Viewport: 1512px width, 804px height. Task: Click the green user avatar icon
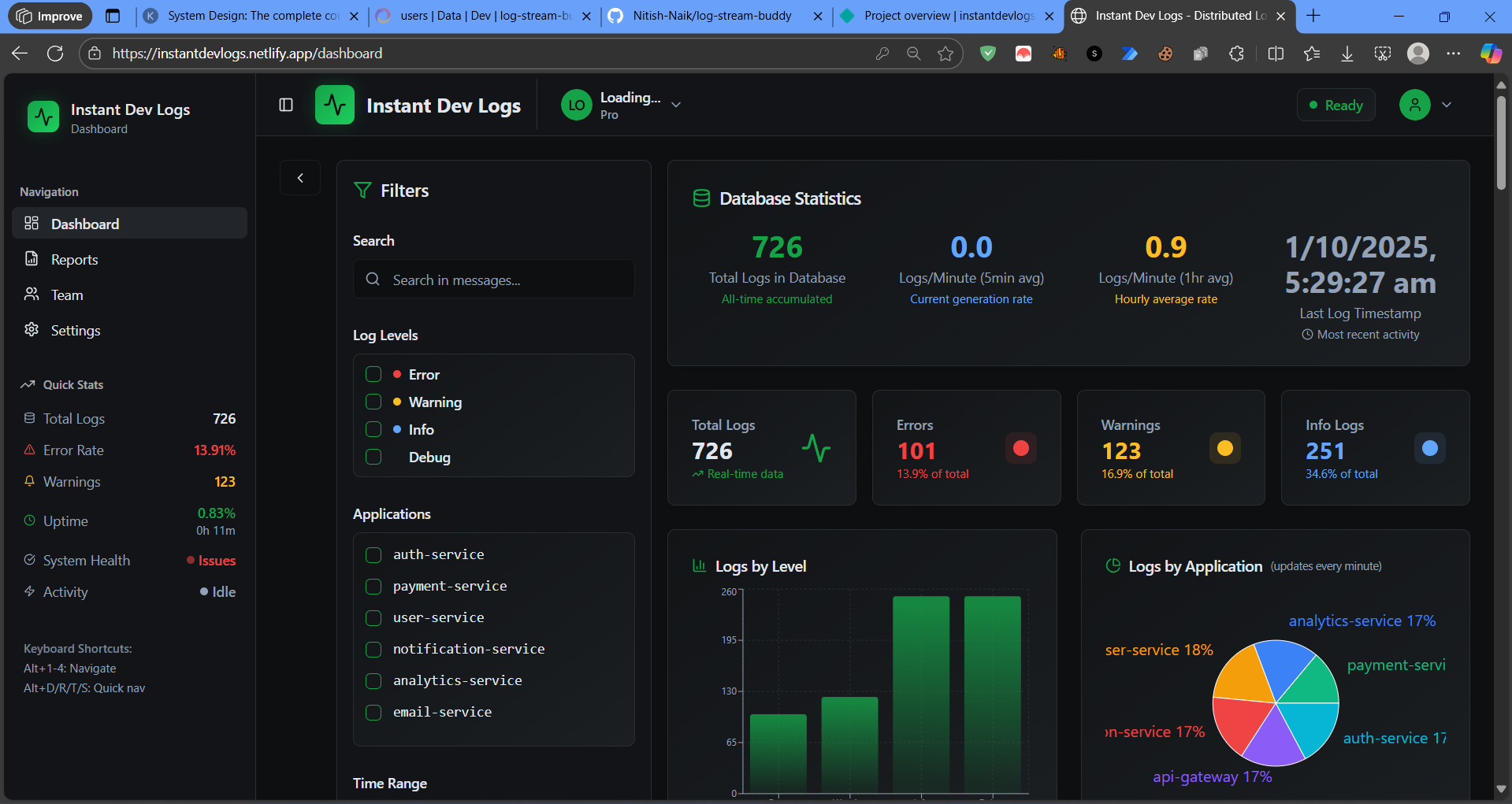pyautogui.click(x=1414, y=105)
